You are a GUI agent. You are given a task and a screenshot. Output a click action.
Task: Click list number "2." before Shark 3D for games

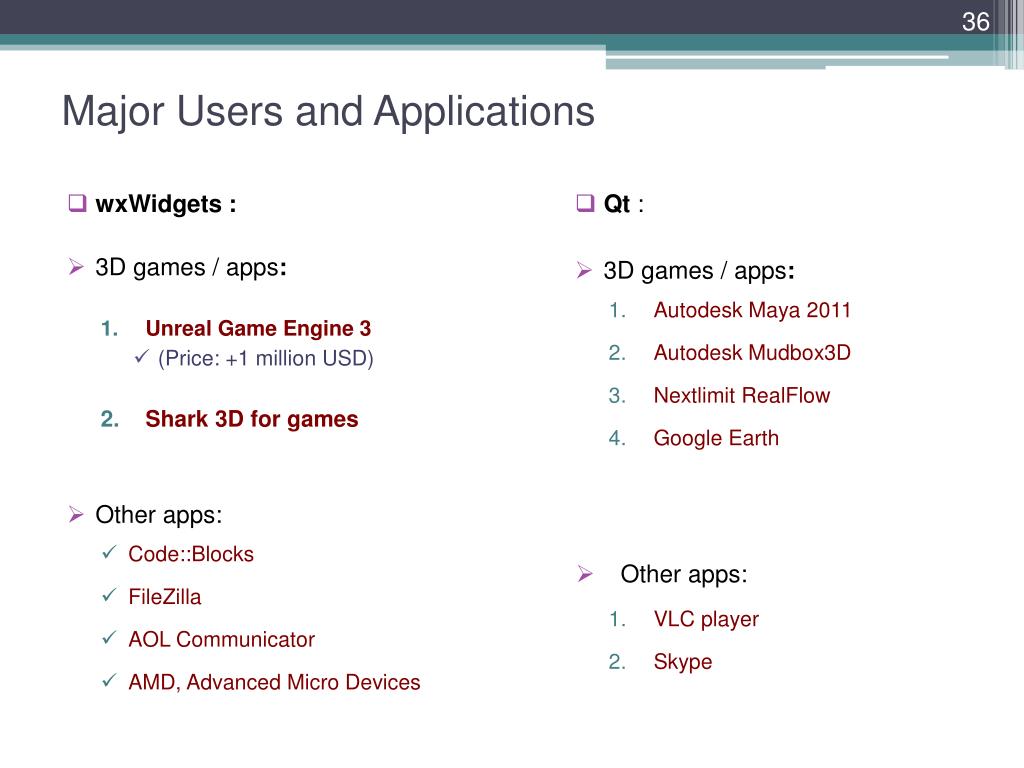point(110,419)
